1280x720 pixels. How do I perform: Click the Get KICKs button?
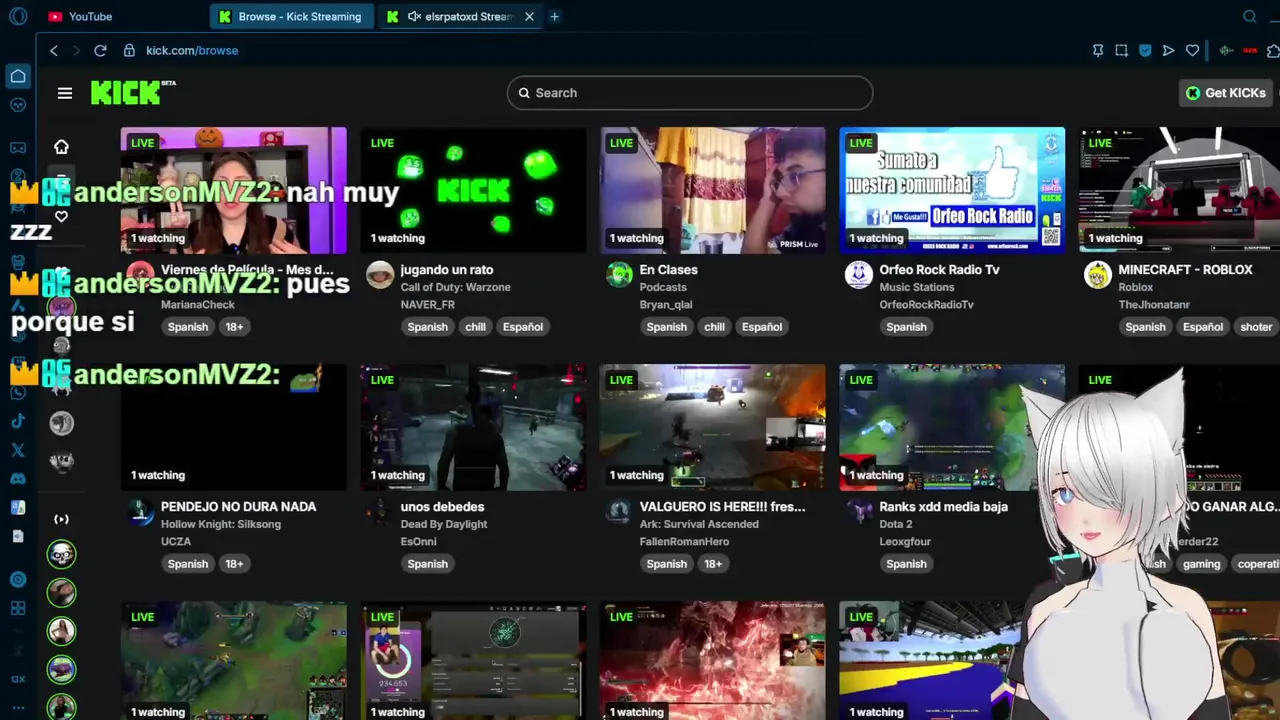pos(1226,93)
